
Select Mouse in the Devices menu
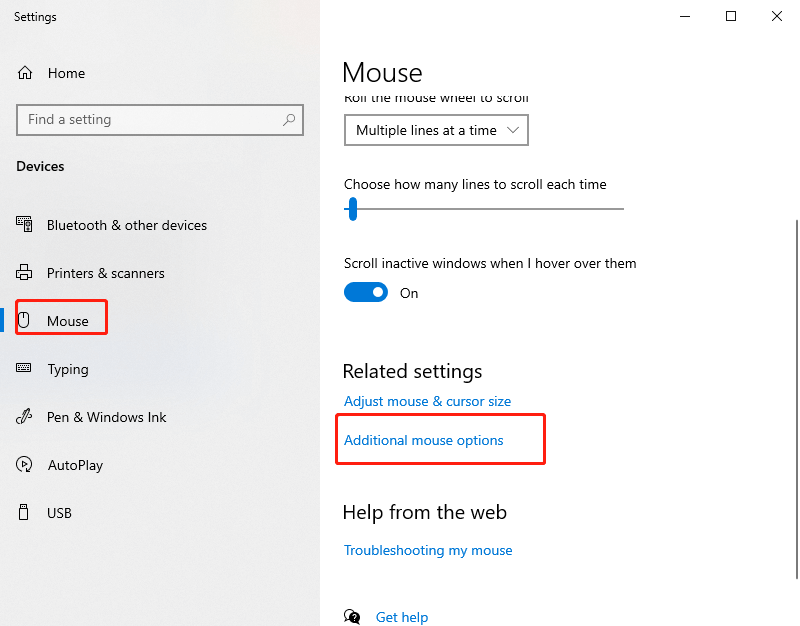coord(67,321)
